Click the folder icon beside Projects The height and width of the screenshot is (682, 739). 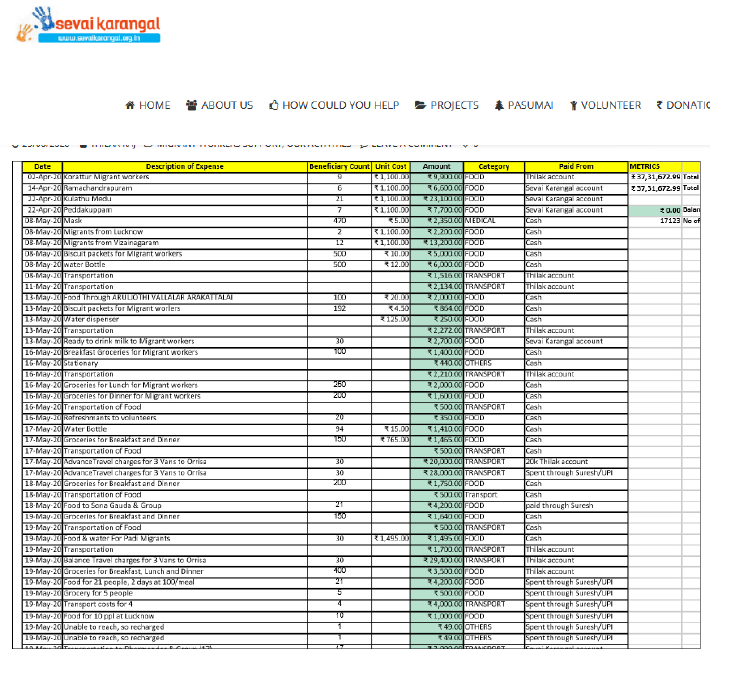pos(420,105)
